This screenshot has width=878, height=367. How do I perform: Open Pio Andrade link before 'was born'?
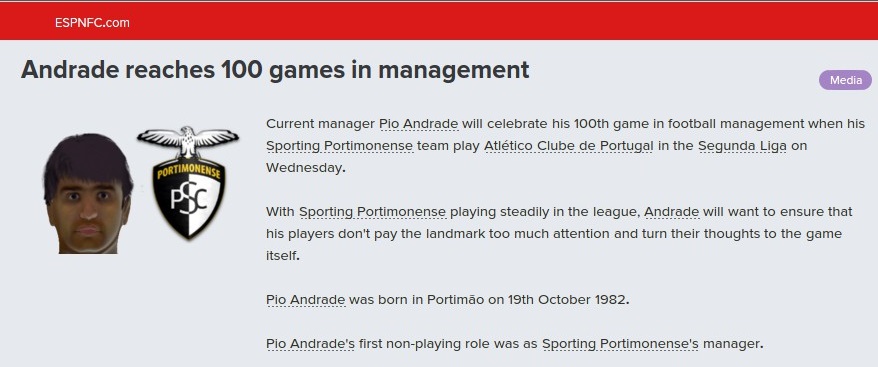[x=306, y=300]
